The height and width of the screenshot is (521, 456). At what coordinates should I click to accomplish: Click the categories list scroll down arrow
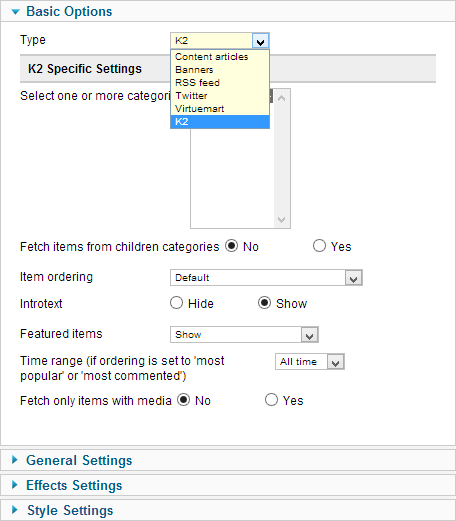tap(282, 220)
